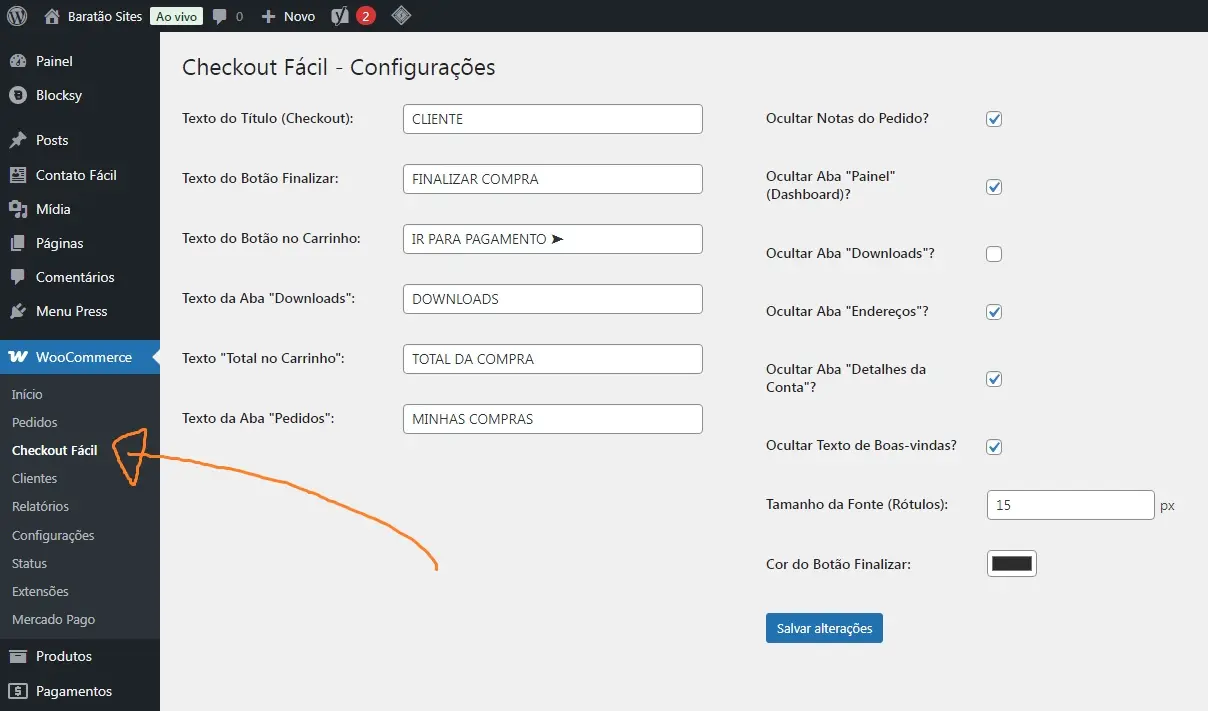Open the WooCommerce Pedidos submenu item
This screenshot has height=711, width=1208.
(x=35, y=422)
